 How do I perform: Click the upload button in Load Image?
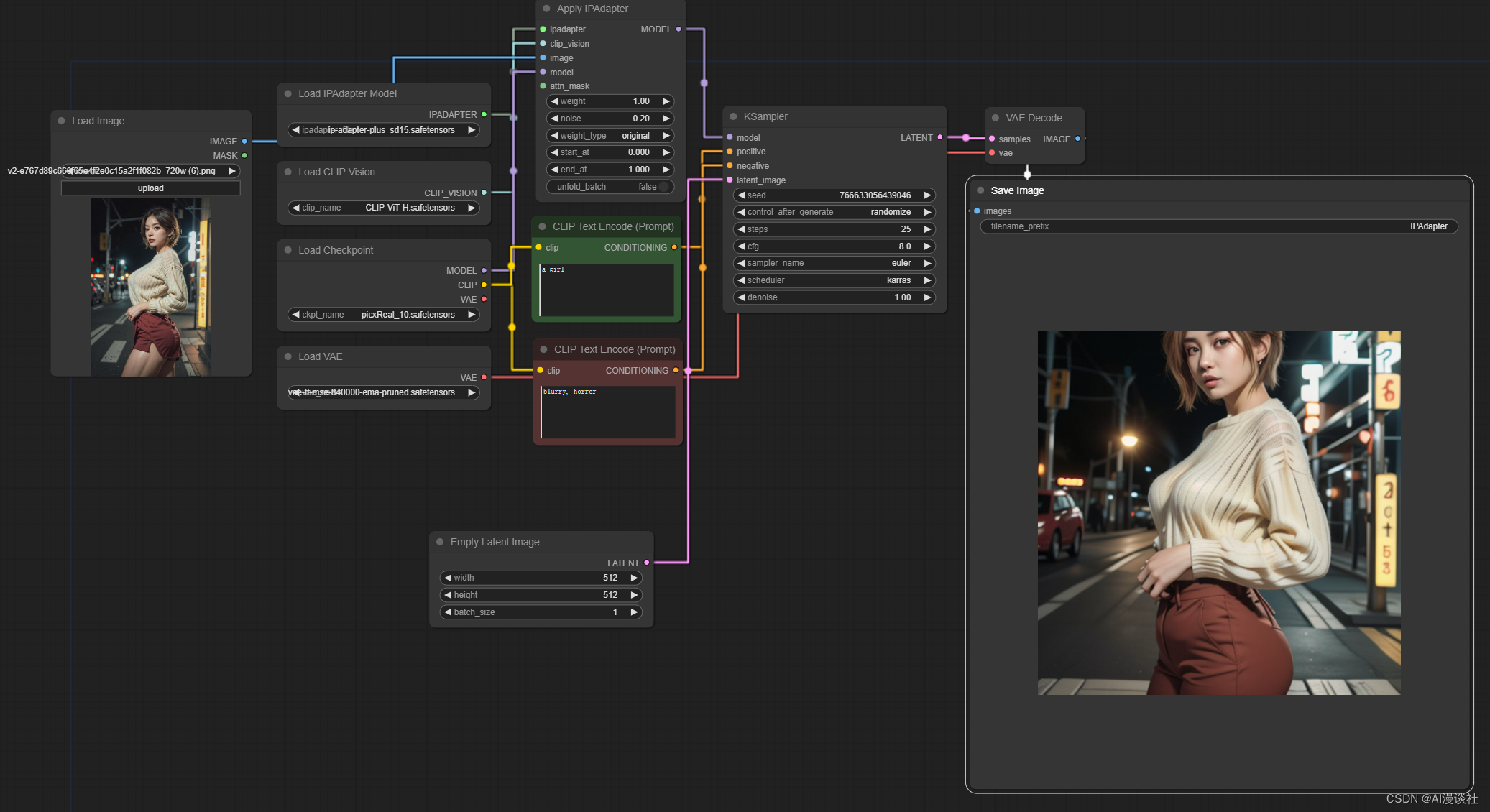[150, 188]
